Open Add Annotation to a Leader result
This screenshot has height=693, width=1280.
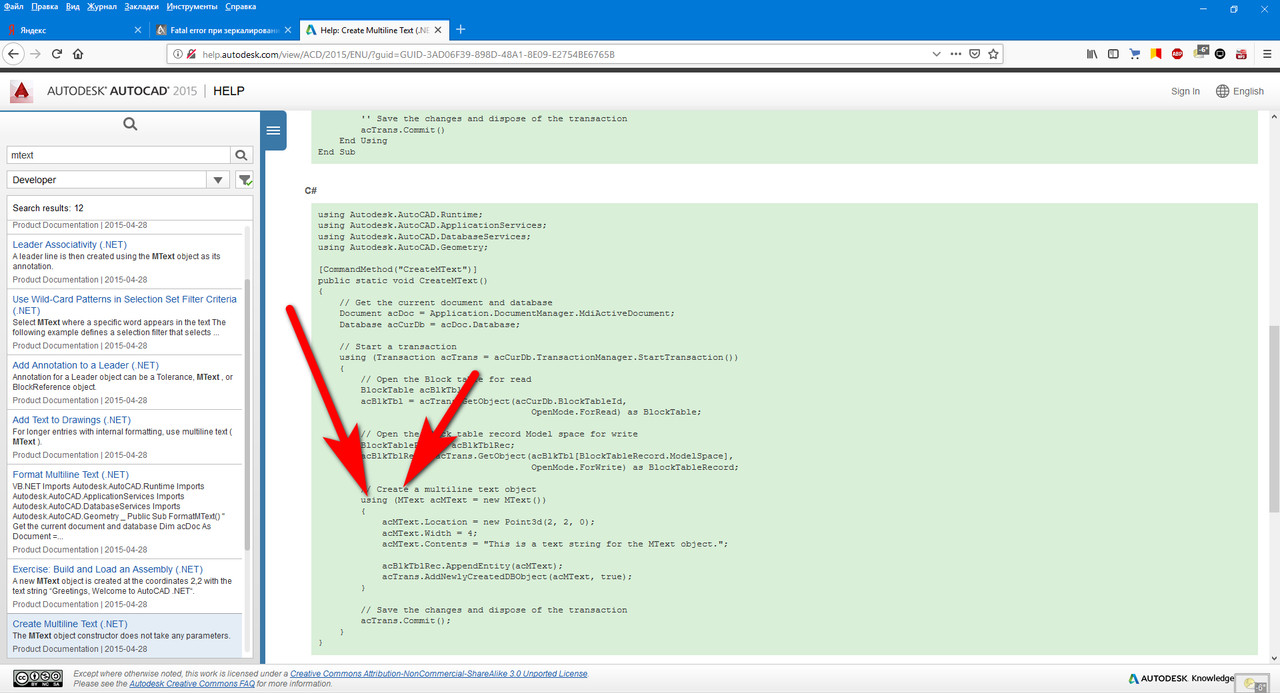[85, 365]
